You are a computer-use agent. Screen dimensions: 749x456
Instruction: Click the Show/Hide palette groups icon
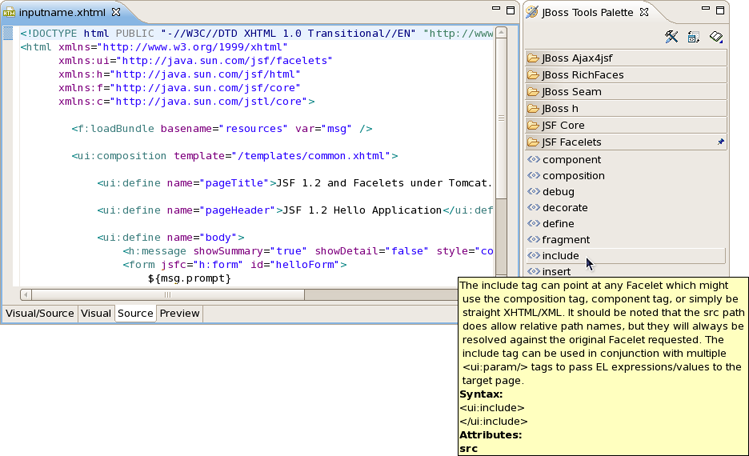click(x=694, y=37)
